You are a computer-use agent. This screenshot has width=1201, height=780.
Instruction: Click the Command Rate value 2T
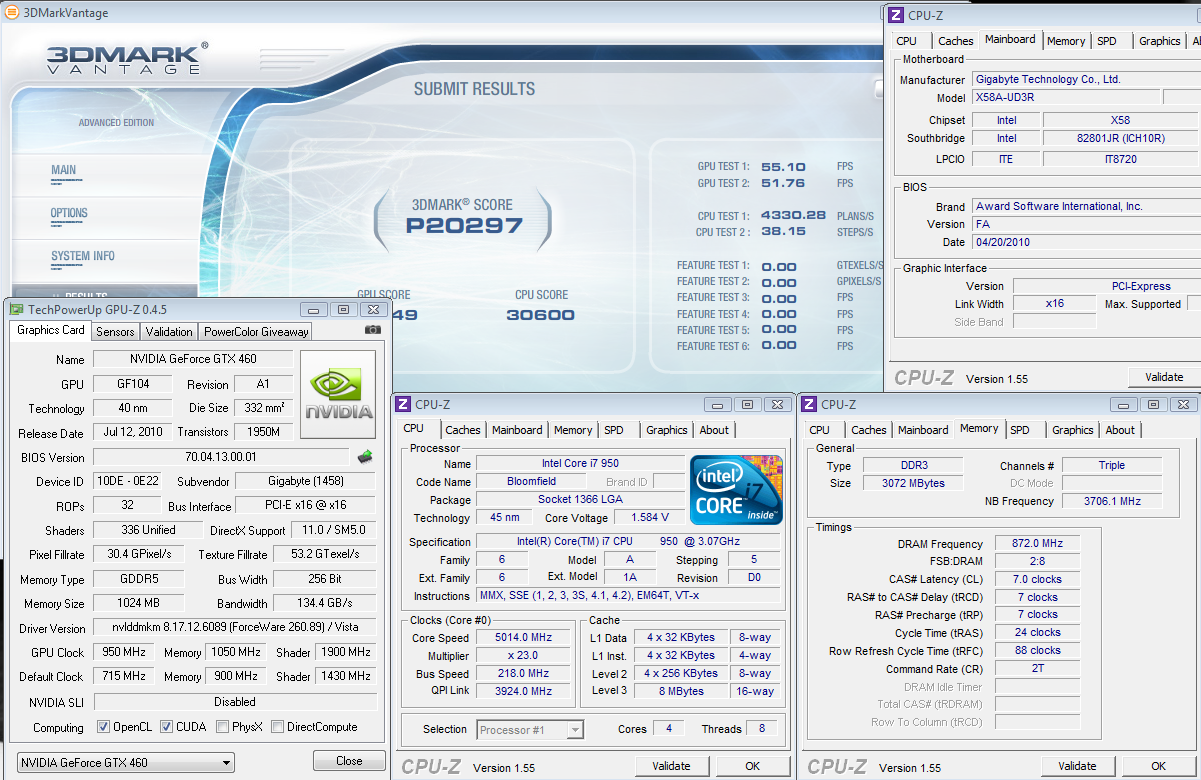click(x=1037, y=668)
